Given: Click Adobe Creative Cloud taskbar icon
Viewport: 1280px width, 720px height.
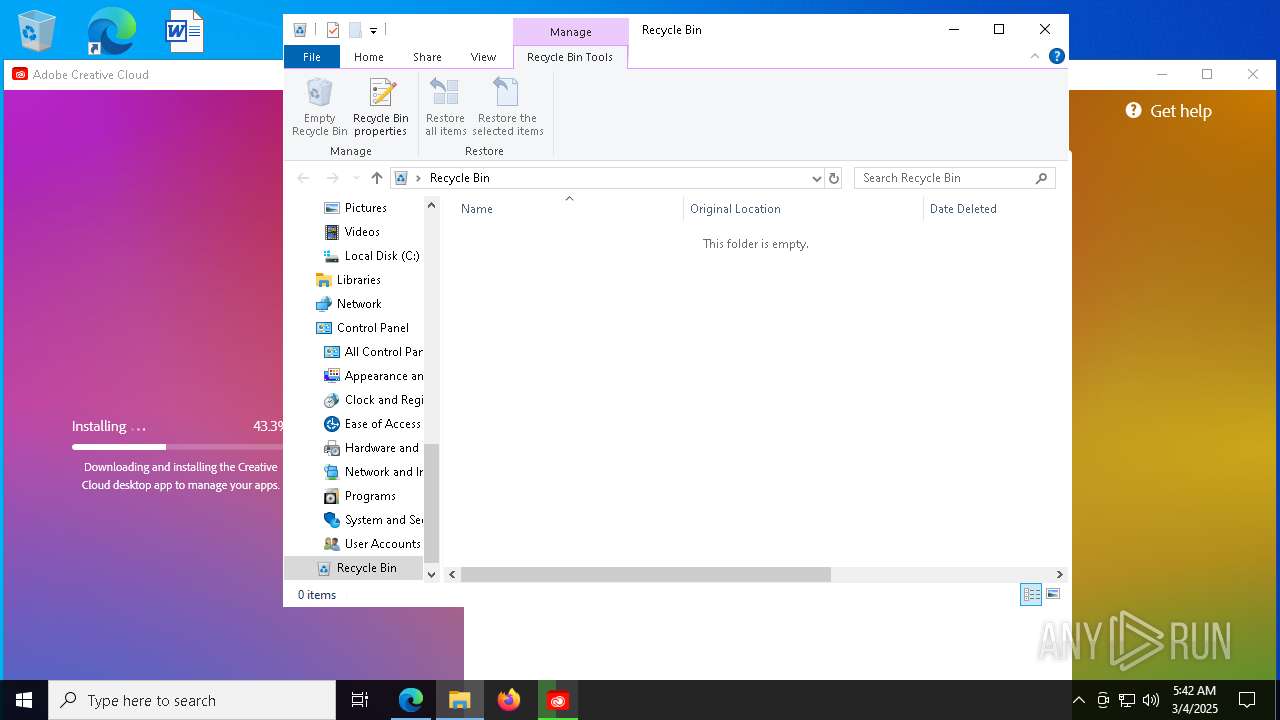Looking at the screenshot, I should (558, 700).
